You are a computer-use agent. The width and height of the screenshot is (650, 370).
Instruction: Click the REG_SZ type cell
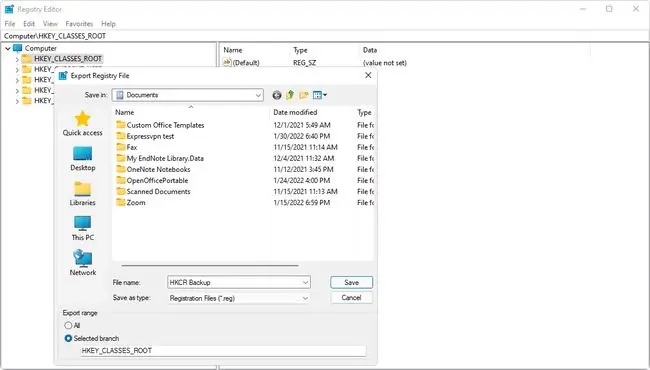coord(305,63)
